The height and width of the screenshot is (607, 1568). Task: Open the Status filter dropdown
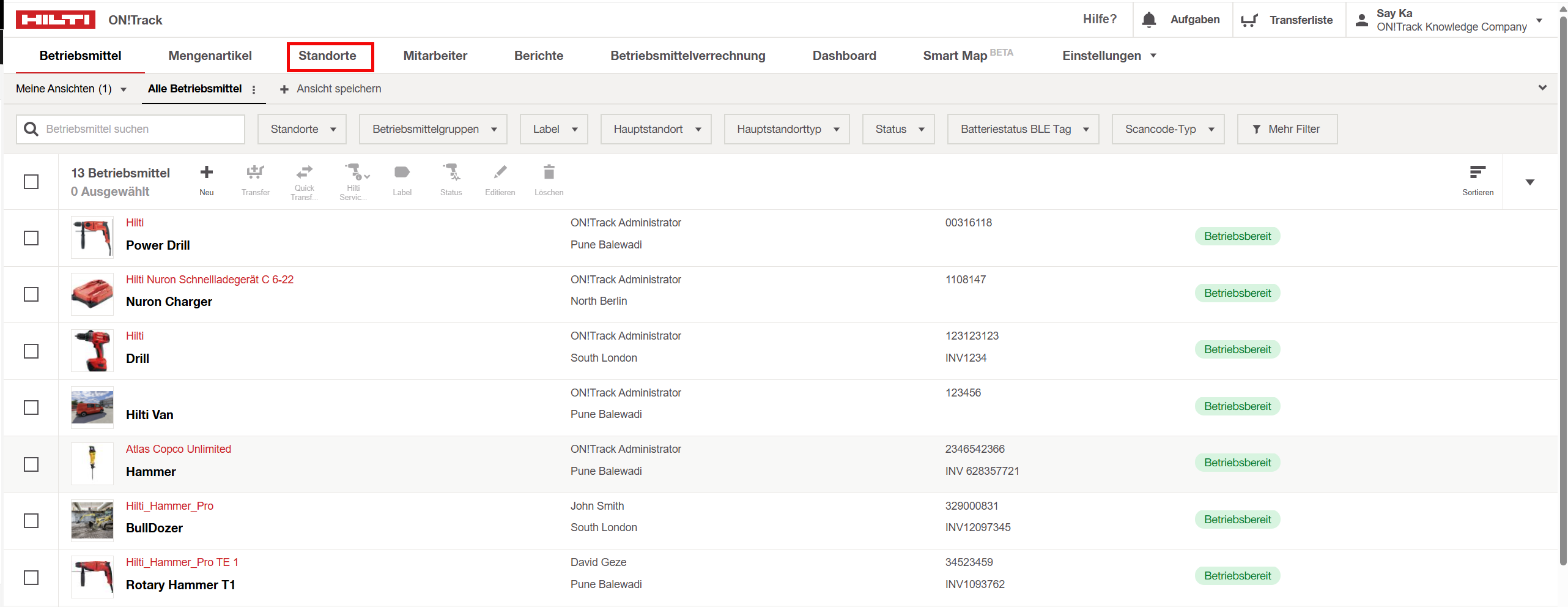898,129
